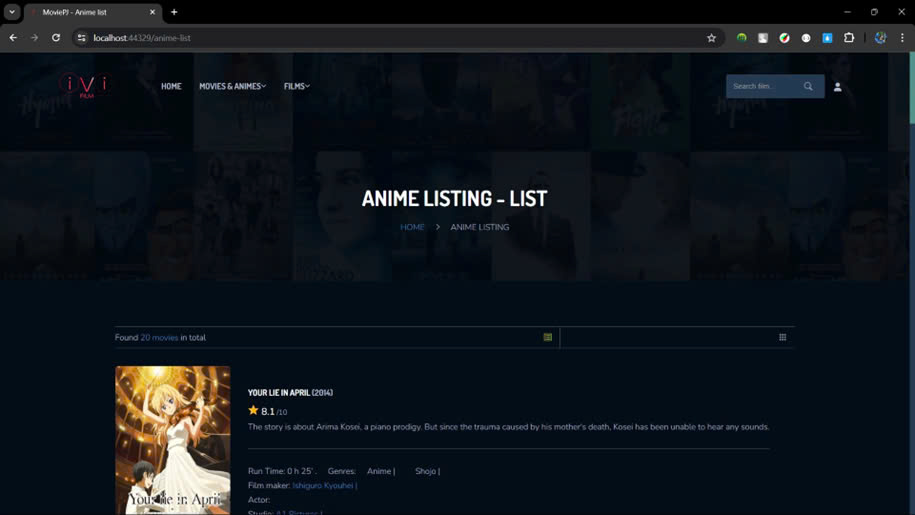Image resolution: width=915 pixels, height=515 pixels.
Task: Minimize the browser window
Action: coord(847,12)
